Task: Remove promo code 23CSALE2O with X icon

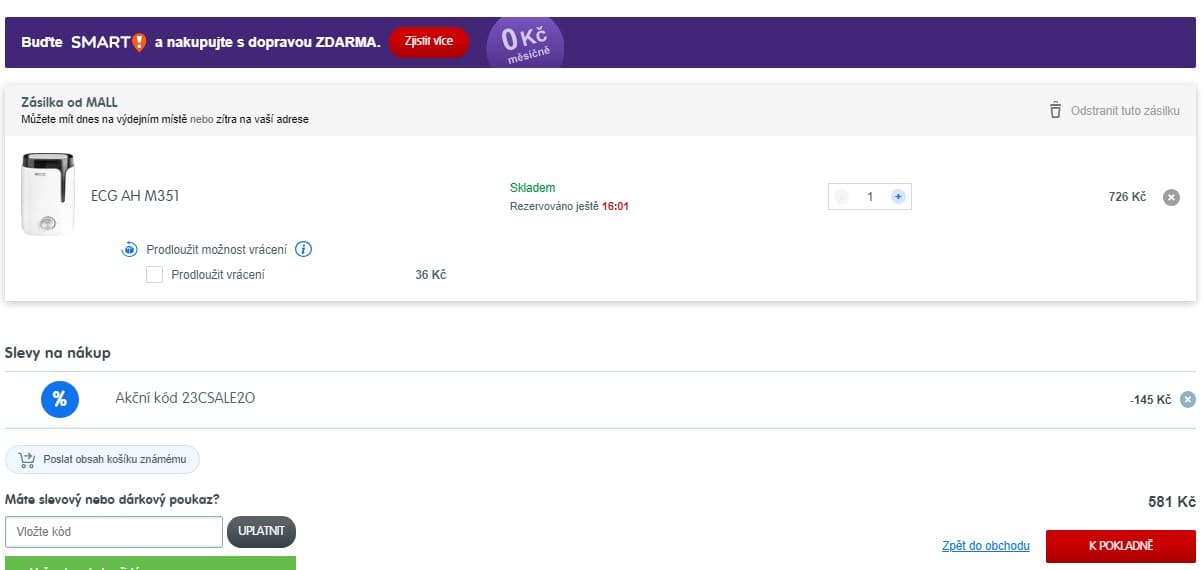Action: [1188, 399]
